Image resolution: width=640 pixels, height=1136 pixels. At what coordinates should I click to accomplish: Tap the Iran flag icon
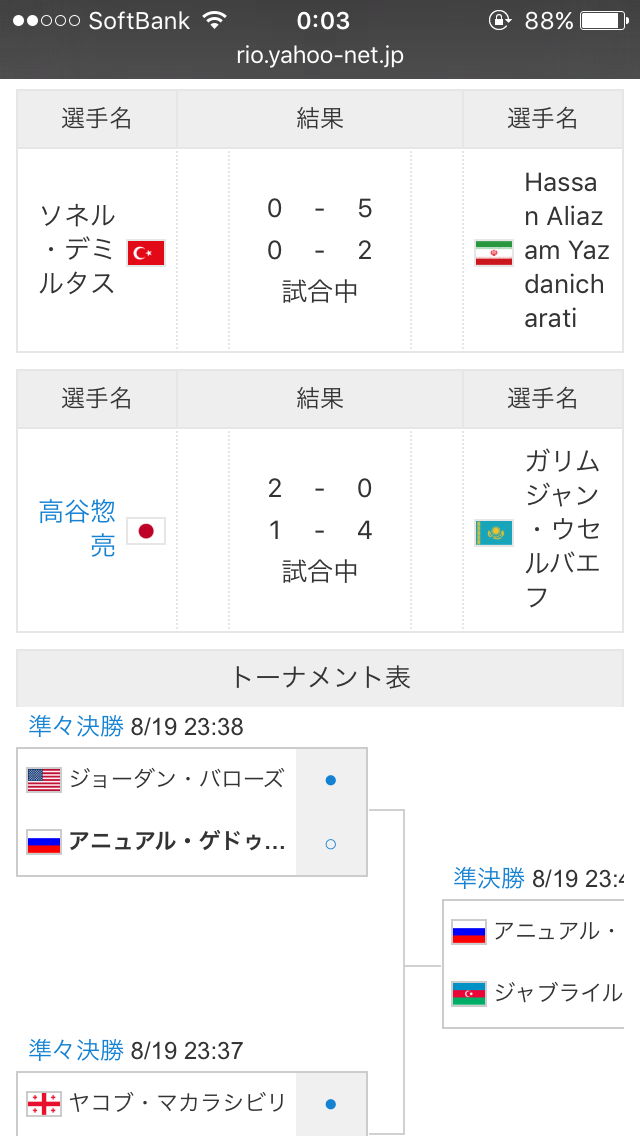click(494, 253)
